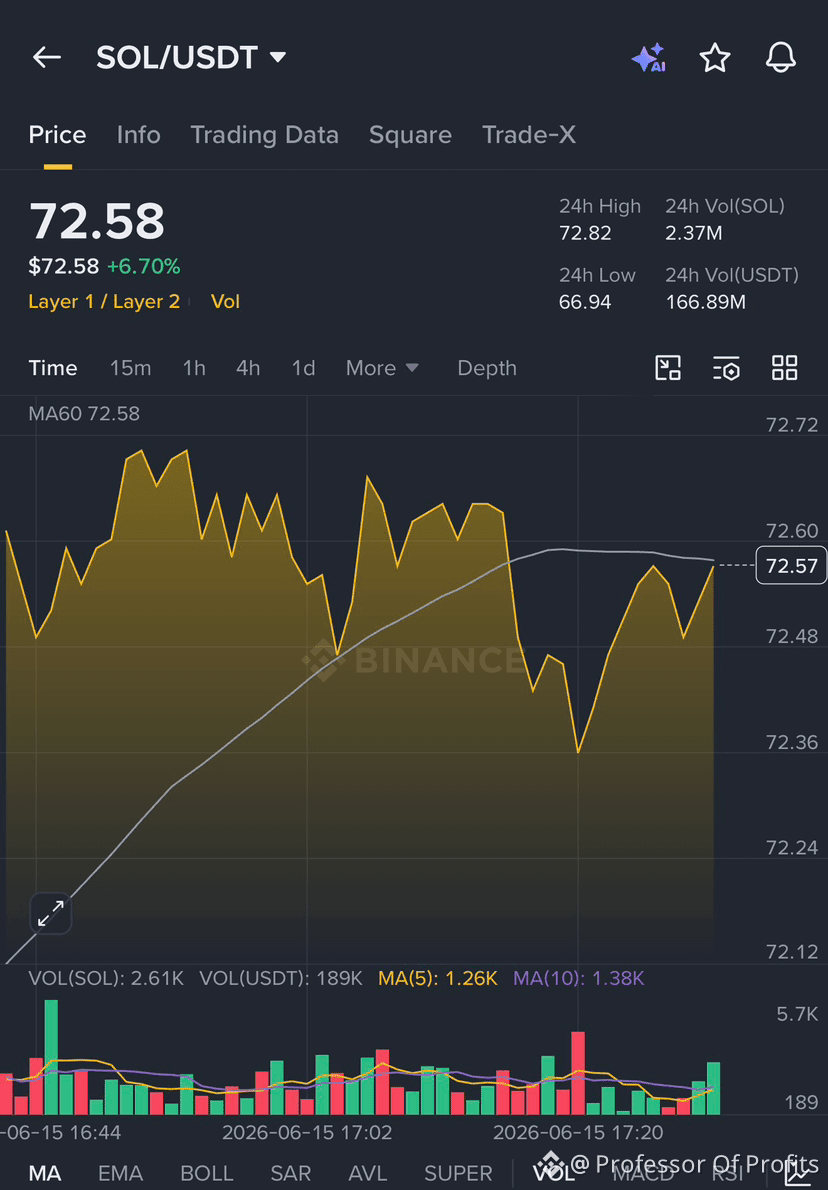Click the 72.12 price axis label
The width and height of the screenshot is (828, 1190).
pyautogui.click(x=792, y=952)
